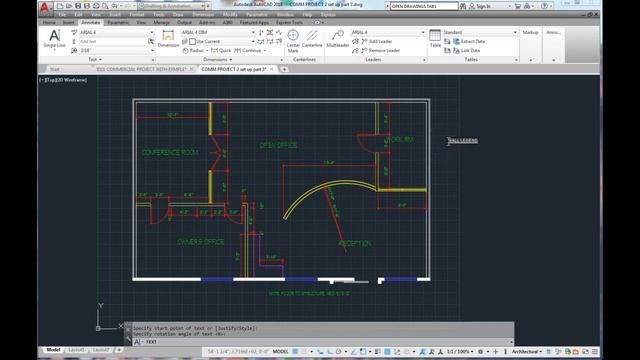Viewport: 640px width, 360px height.
Task: Open the Modify menu in menu bar
Action: point(230,15)
